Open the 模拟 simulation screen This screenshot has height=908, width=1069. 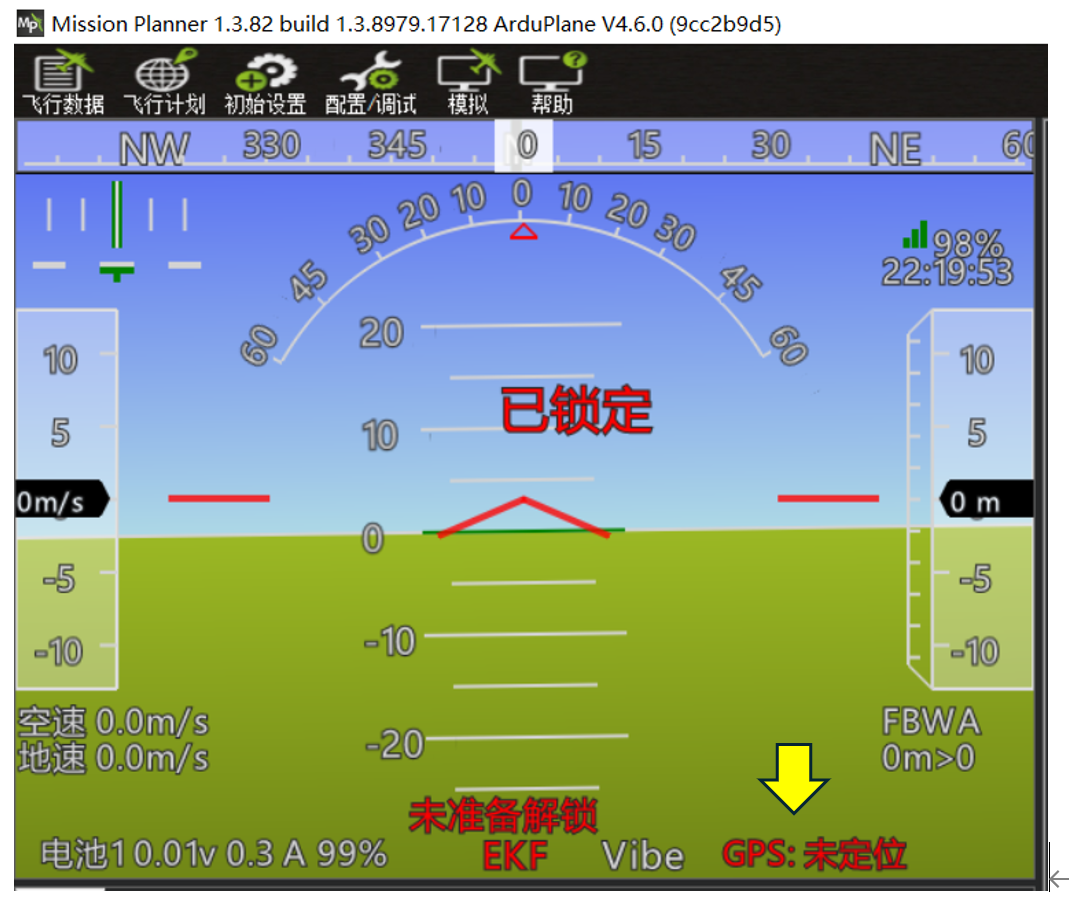tap(467, 84)
